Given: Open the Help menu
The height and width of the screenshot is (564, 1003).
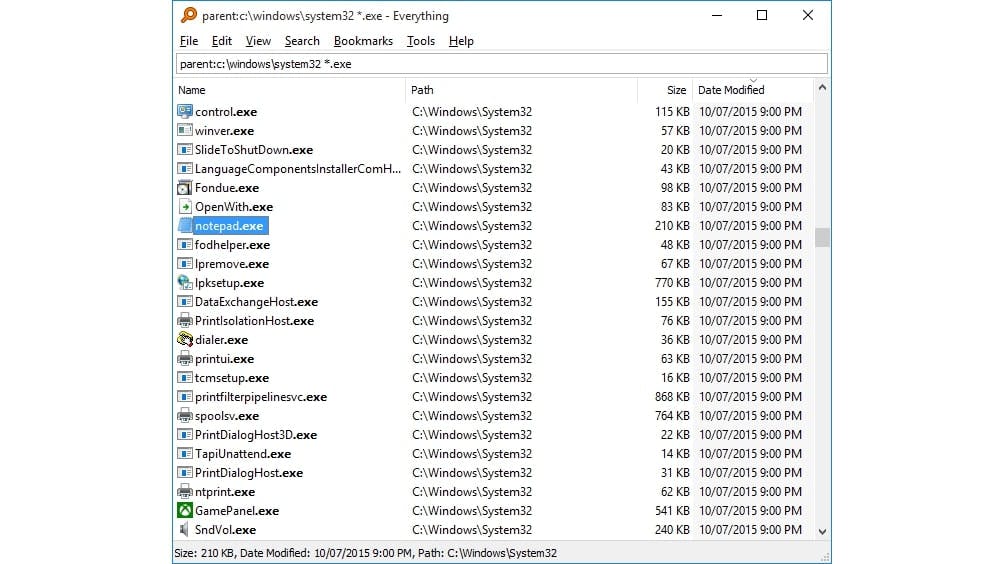Looking at the screenshot, I should tap(461, 41).
